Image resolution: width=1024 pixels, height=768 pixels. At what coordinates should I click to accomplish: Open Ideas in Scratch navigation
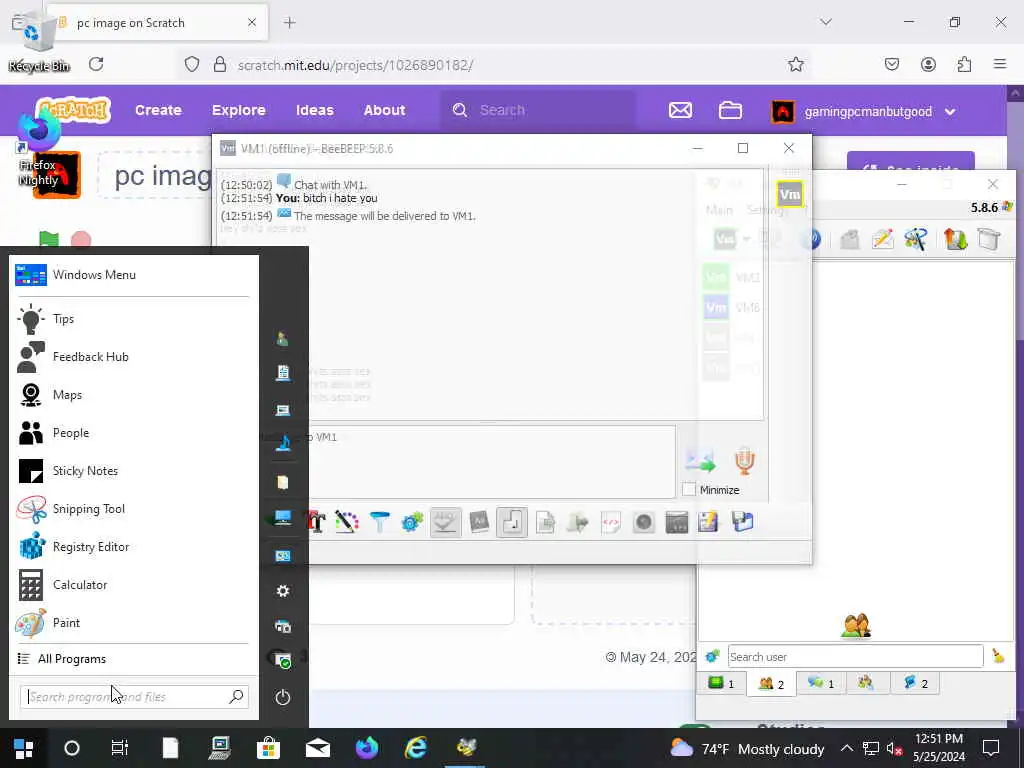point(315,110)
